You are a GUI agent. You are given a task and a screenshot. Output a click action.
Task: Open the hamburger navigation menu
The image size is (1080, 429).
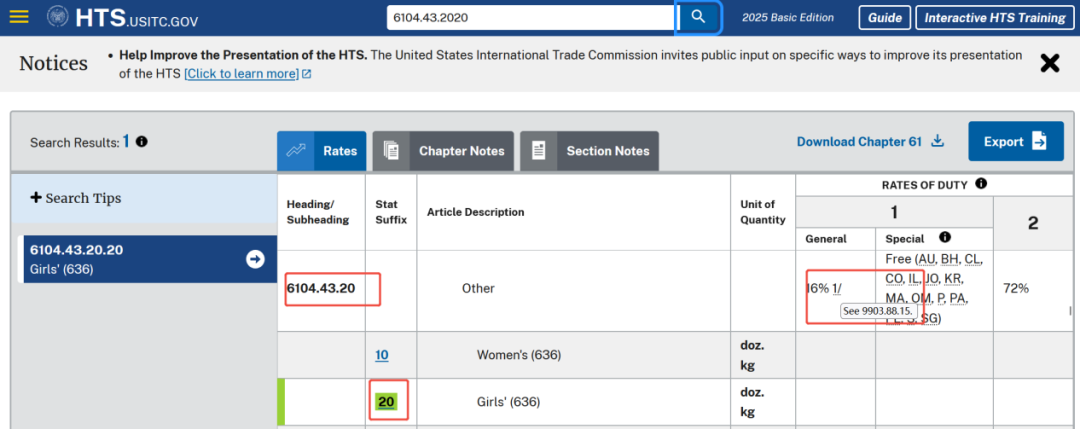click(x=19, y=17)
